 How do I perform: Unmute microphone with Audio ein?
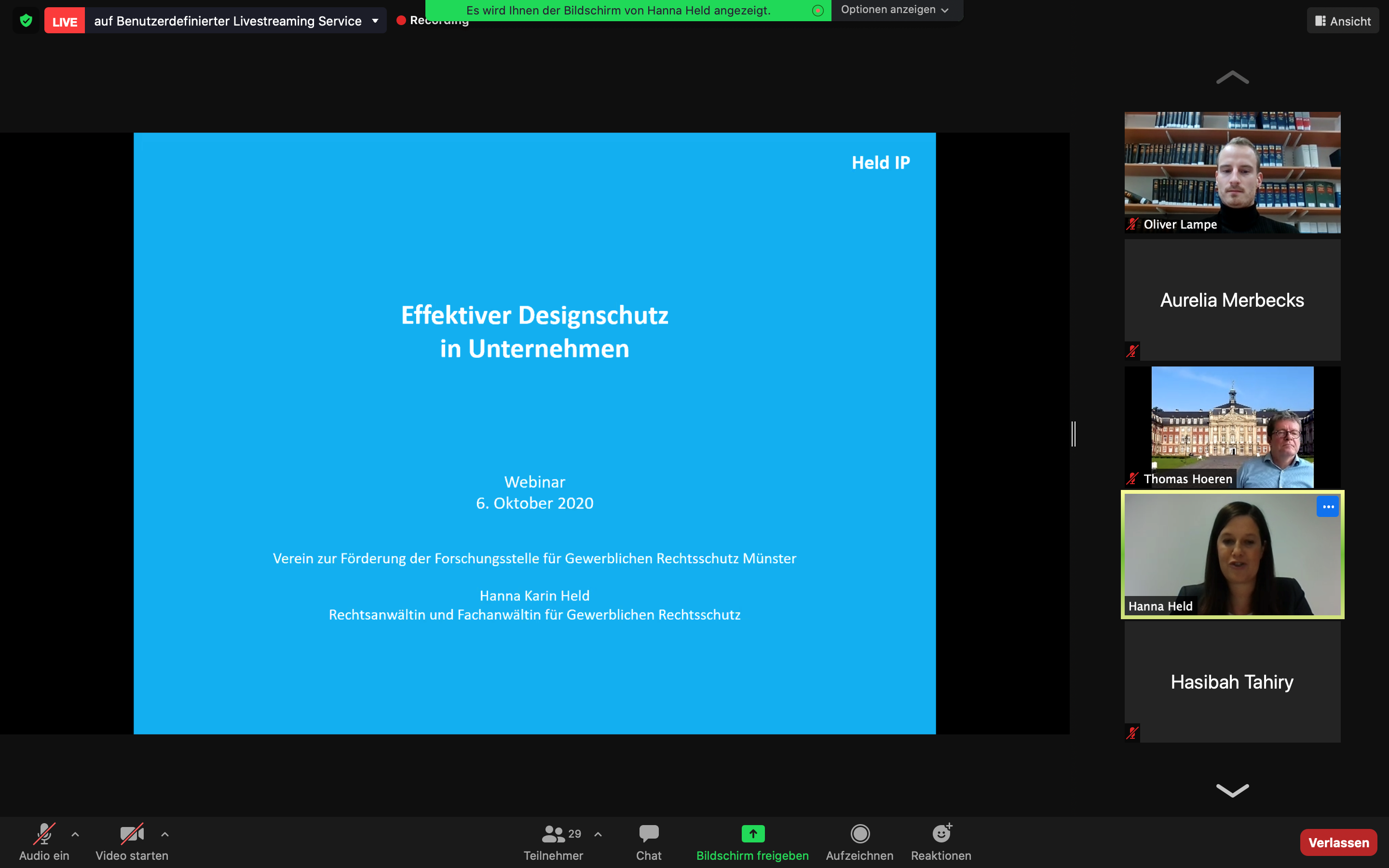[x=44, y=834]
